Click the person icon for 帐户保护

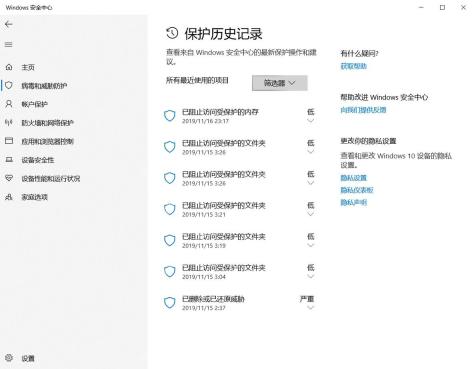pos(9,104)
